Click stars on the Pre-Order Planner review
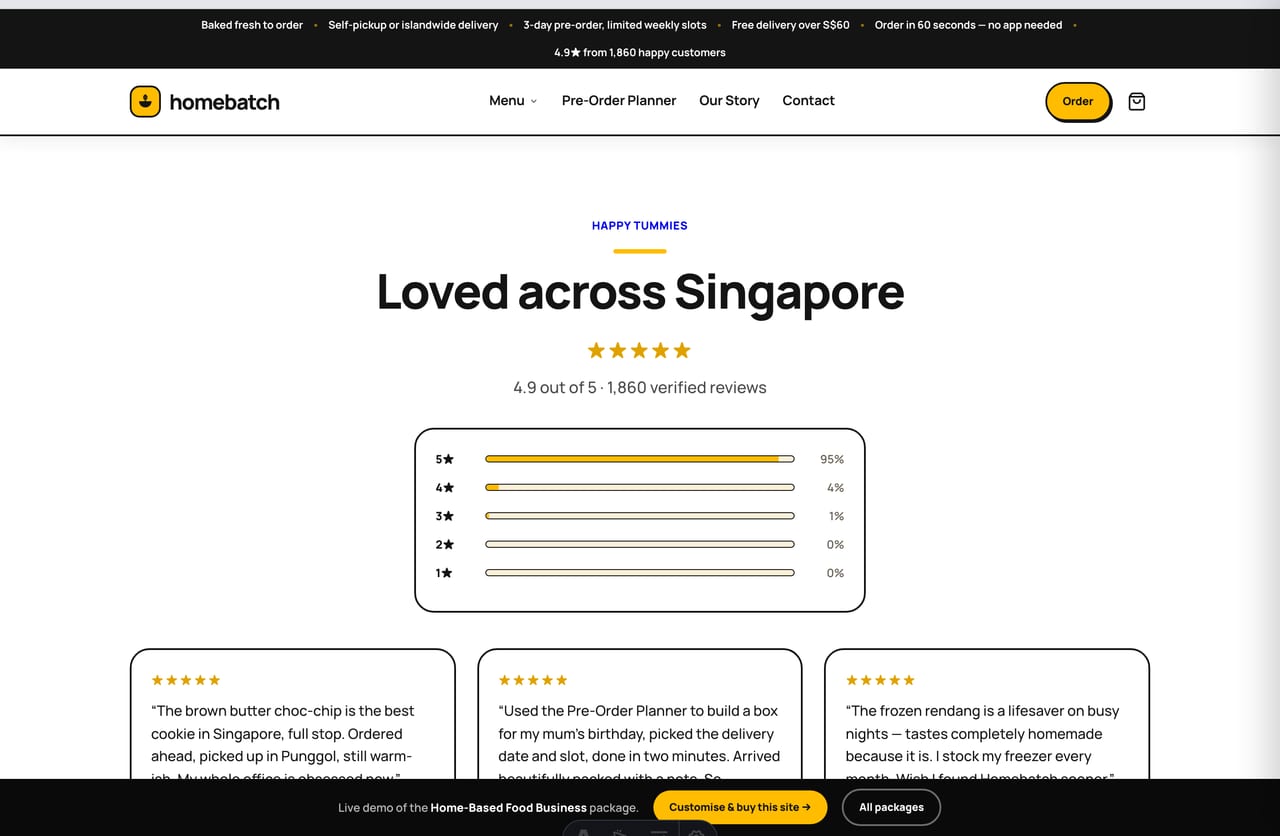This screenshot has height=836, width=1280. click(x=533, y=680)
